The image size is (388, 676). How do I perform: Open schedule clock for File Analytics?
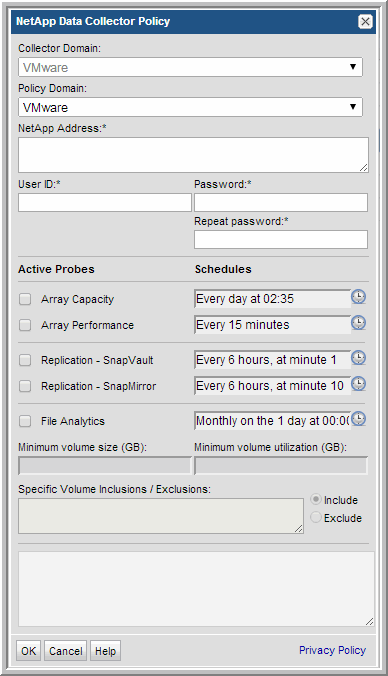click(x=359, y=419)
